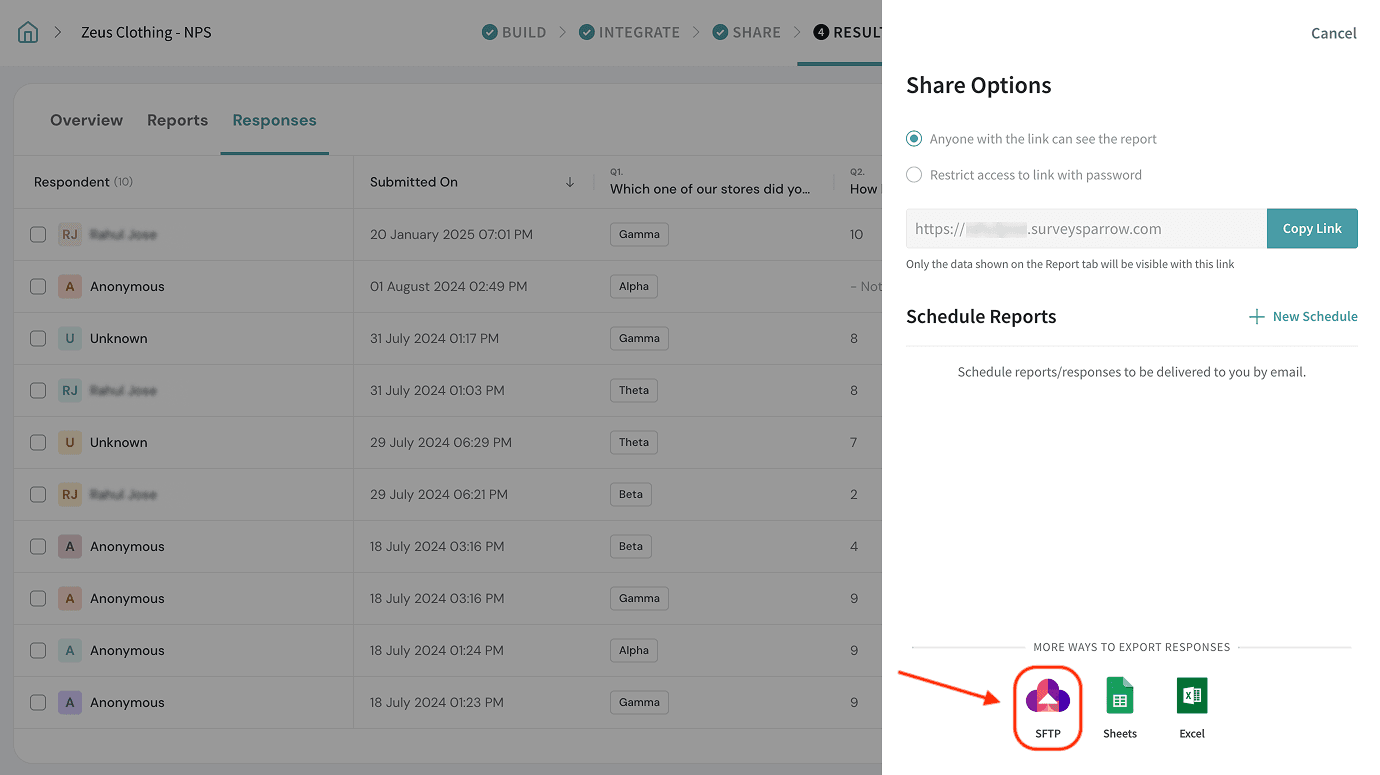Click the RJ avatar in first row
The height and width of the screenshot is (775, 1380).
coord(69,235)
